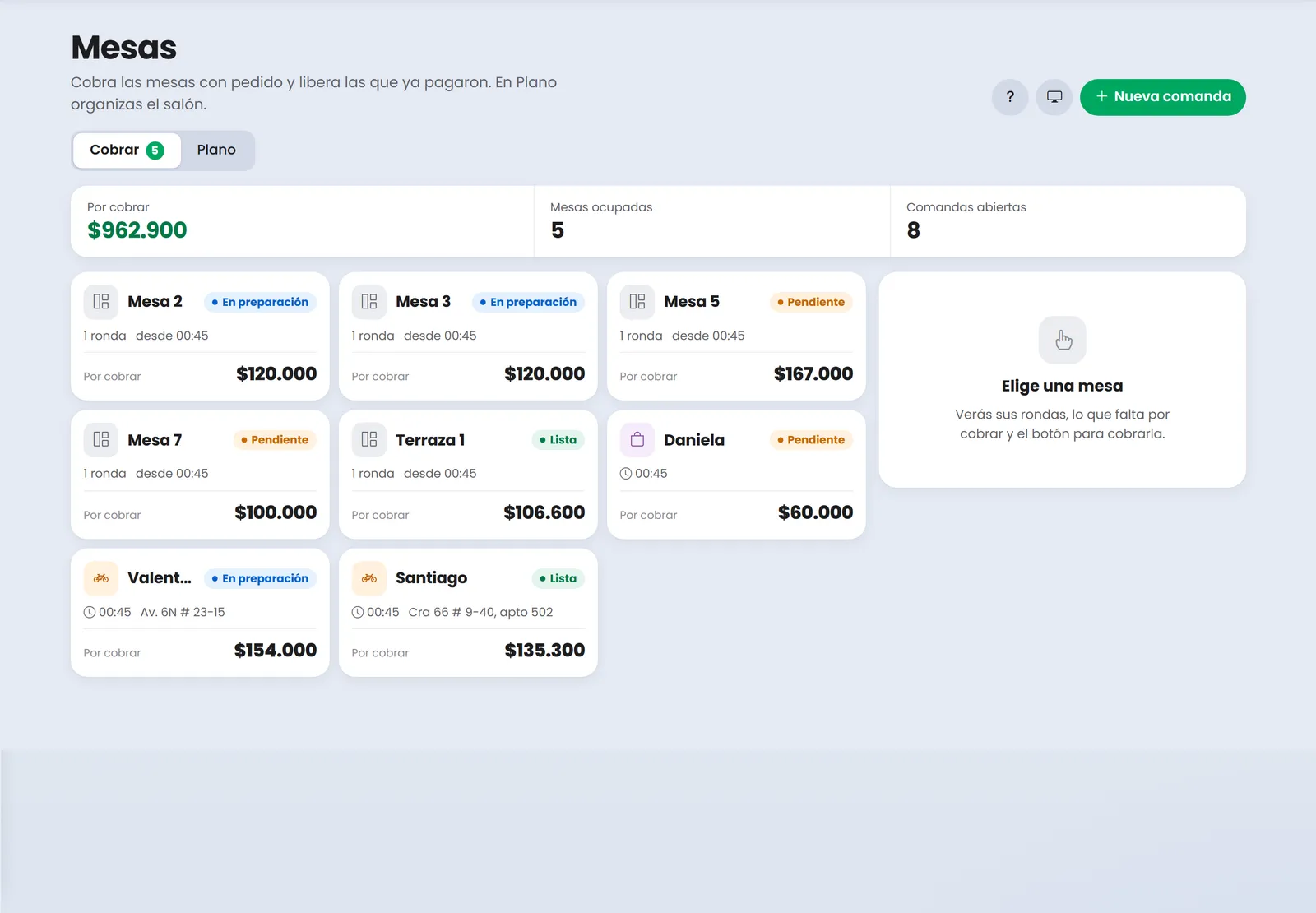Click the table icon on Mesa 2
Screen dimensions: 1316x913
101,302
